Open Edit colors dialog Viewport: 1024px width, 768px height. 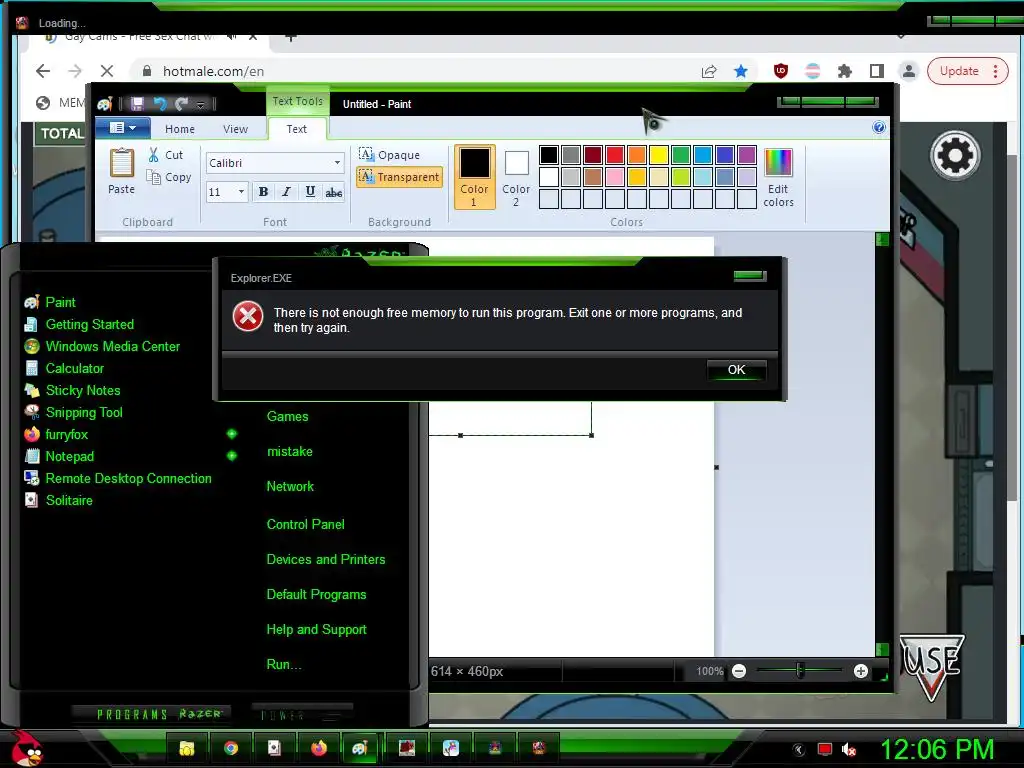(778, 178)
